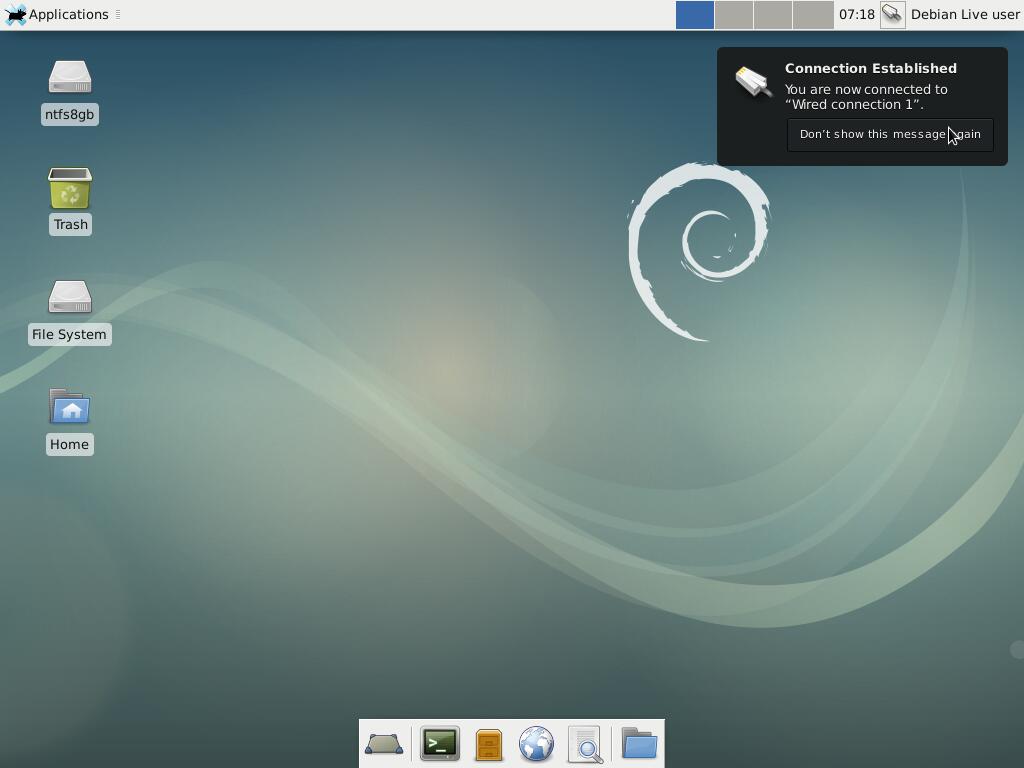
Task: Switch to the fourth workspace
Action: click(x=812, y=14)
